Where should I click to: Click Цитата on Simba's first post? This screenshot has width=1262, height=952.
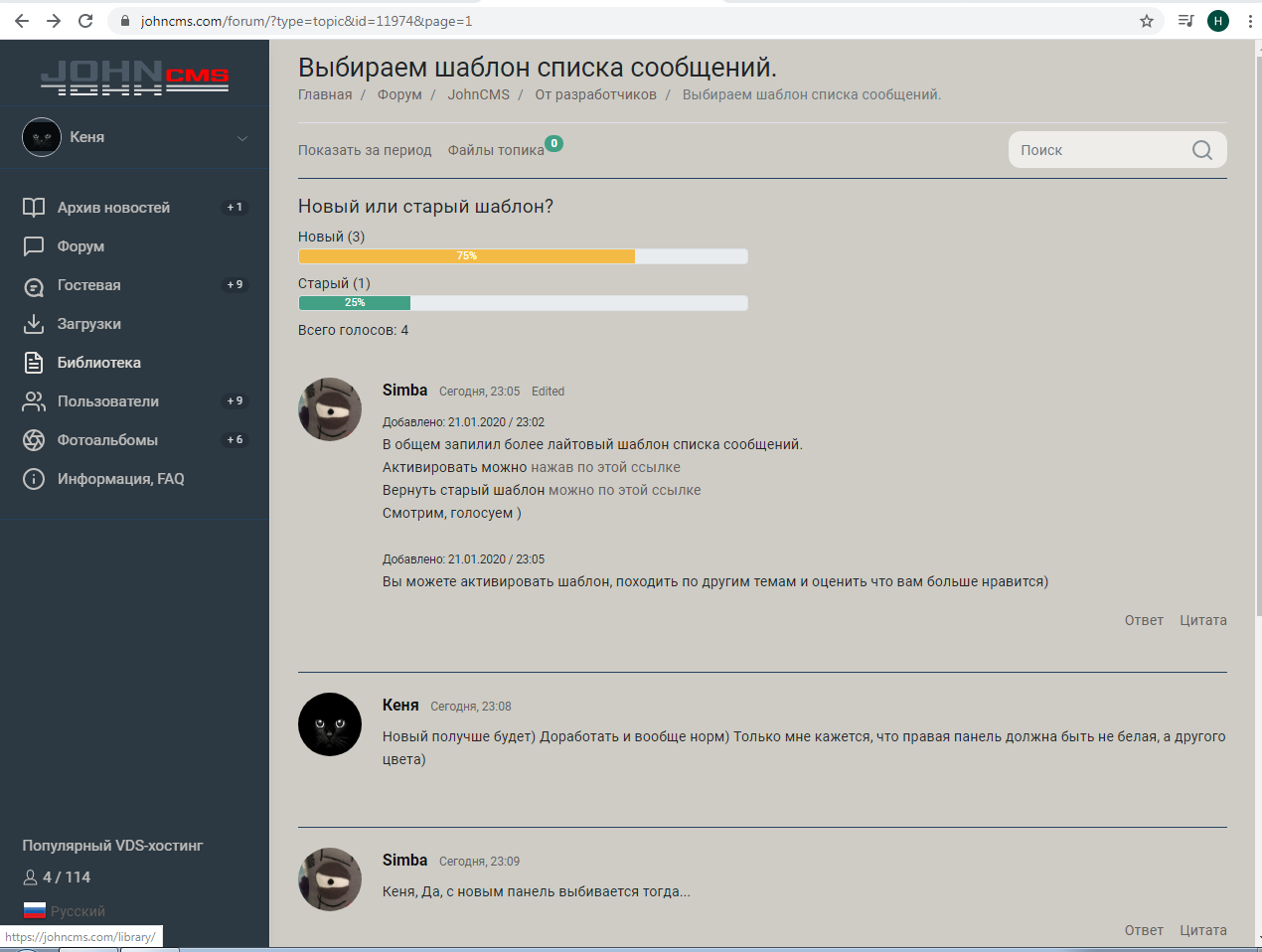(x=1202, y=620)
